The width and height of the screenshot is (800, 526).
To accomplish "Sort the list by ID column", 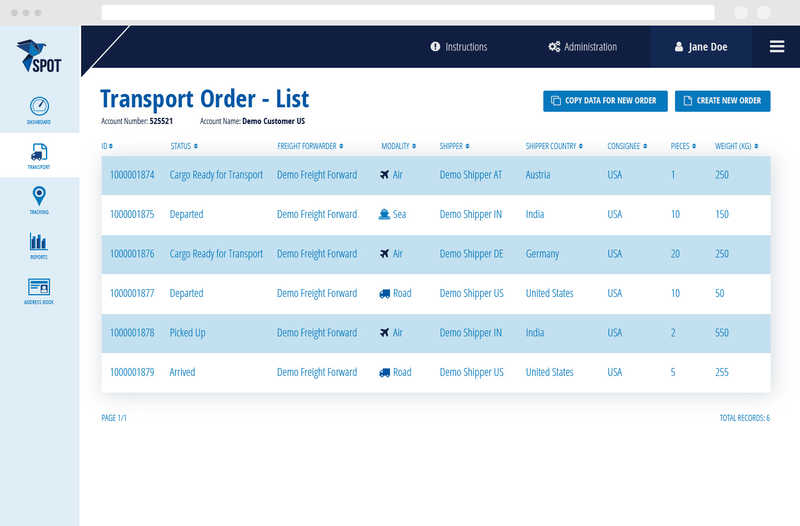I will click(107, 146).
